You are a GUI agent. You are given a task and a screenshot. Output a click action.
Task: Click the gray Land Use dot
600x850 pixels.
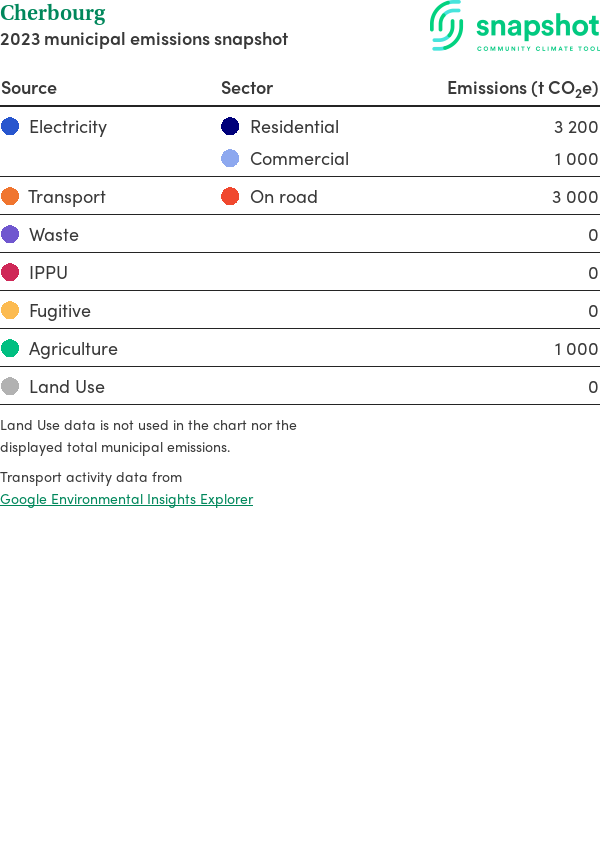point(10,386)
